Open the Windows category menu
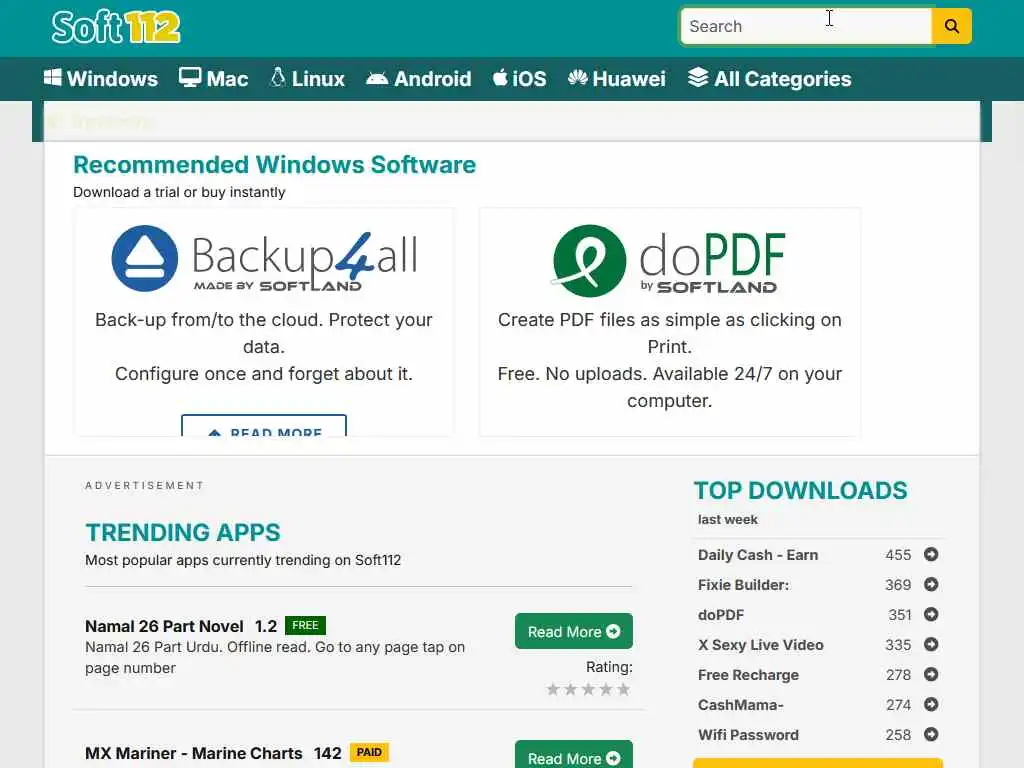 pyautogui.click(x=101, y=78)
